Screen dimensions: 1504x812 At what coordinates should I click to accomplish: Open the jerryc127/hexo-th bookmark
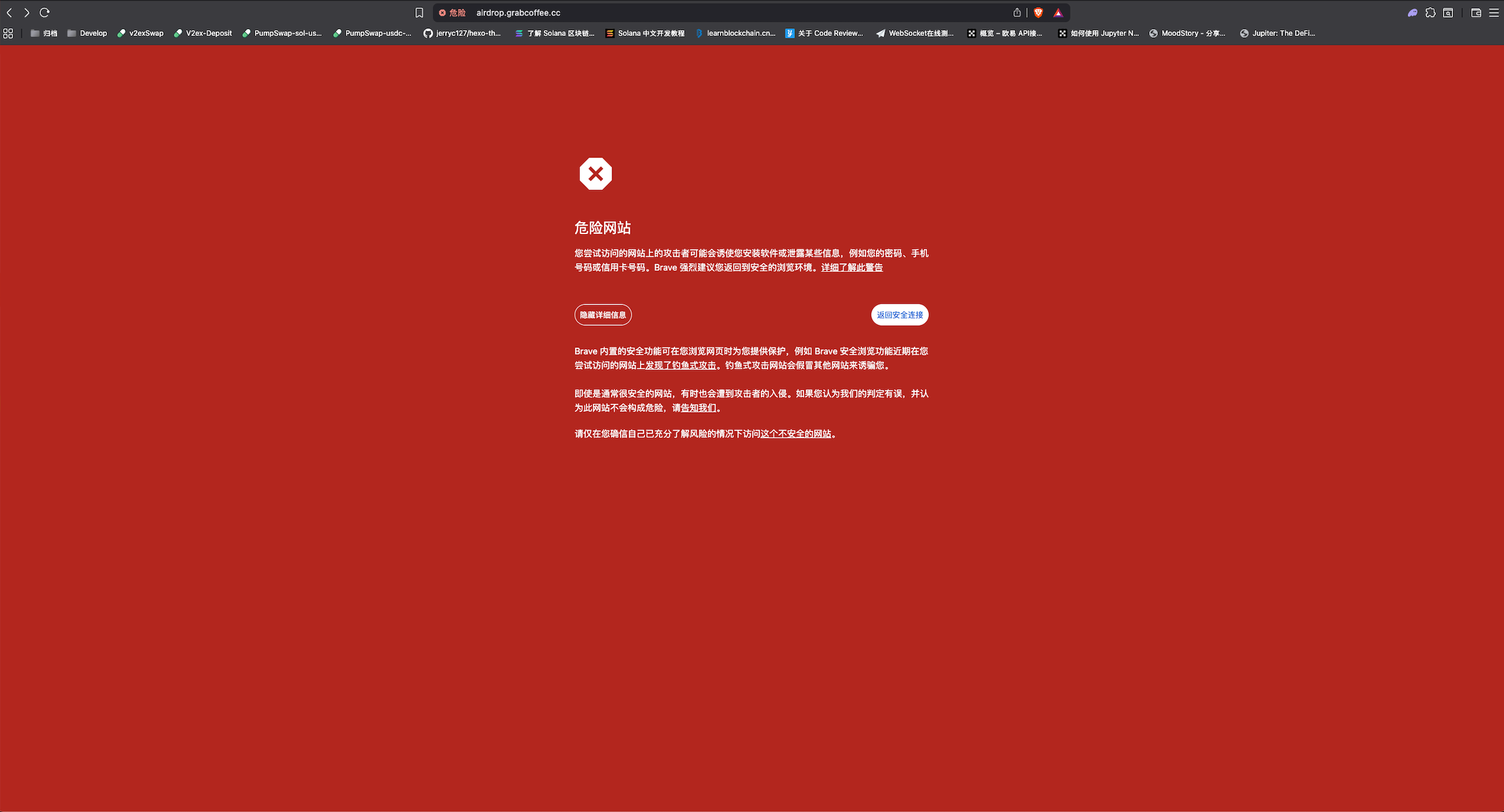[x=464, y=33]
